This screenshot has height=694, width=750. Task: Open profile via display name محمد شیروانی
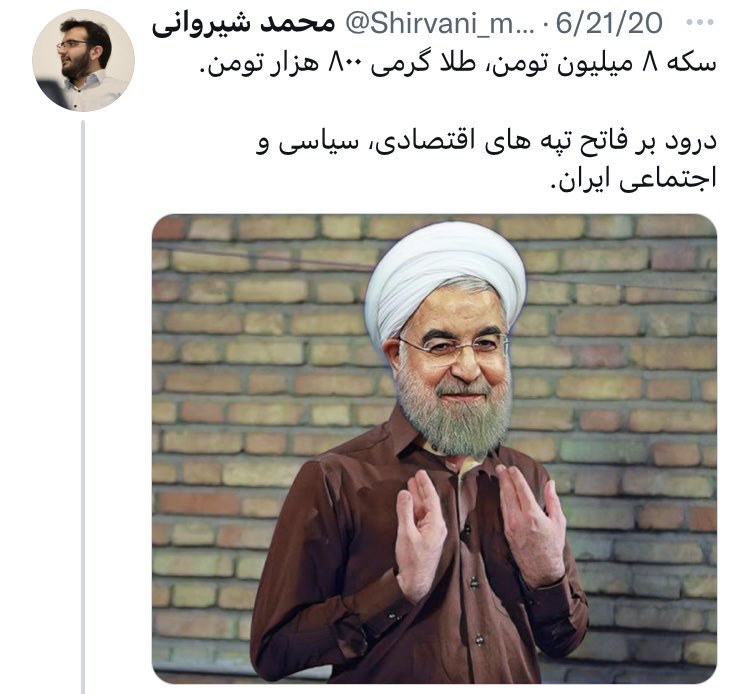tap(243, 23)
